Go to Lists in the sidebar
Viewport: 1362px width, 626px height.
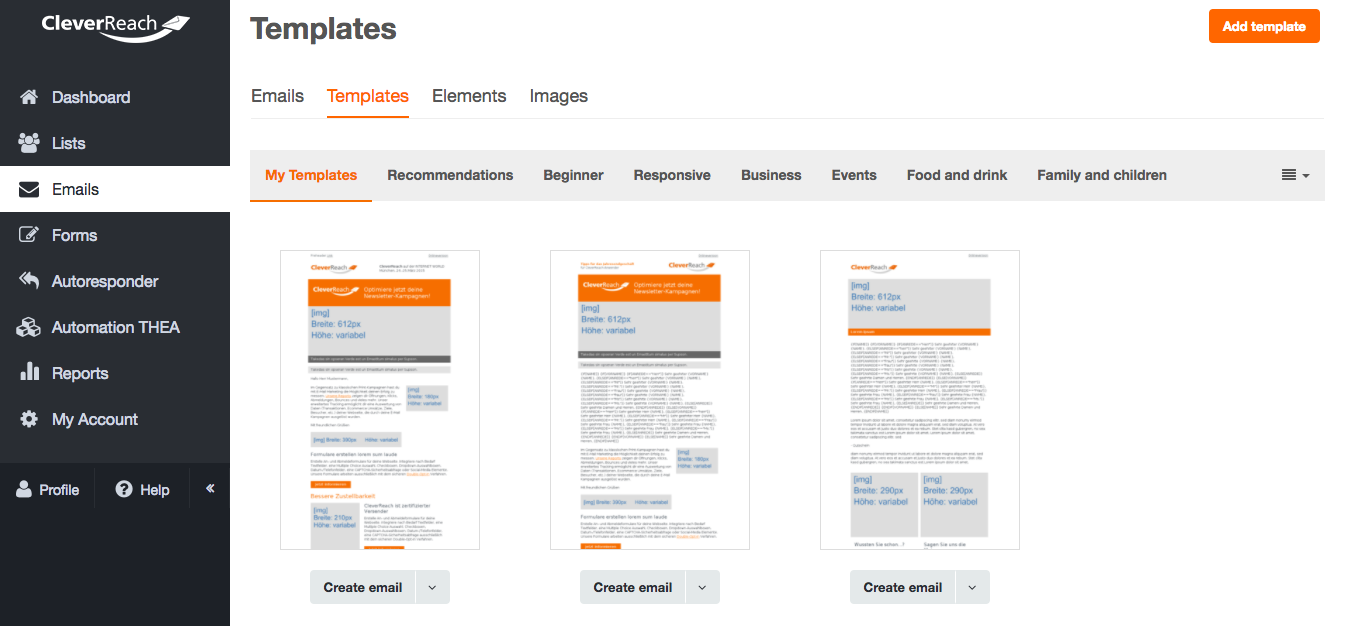pos(115,143)
